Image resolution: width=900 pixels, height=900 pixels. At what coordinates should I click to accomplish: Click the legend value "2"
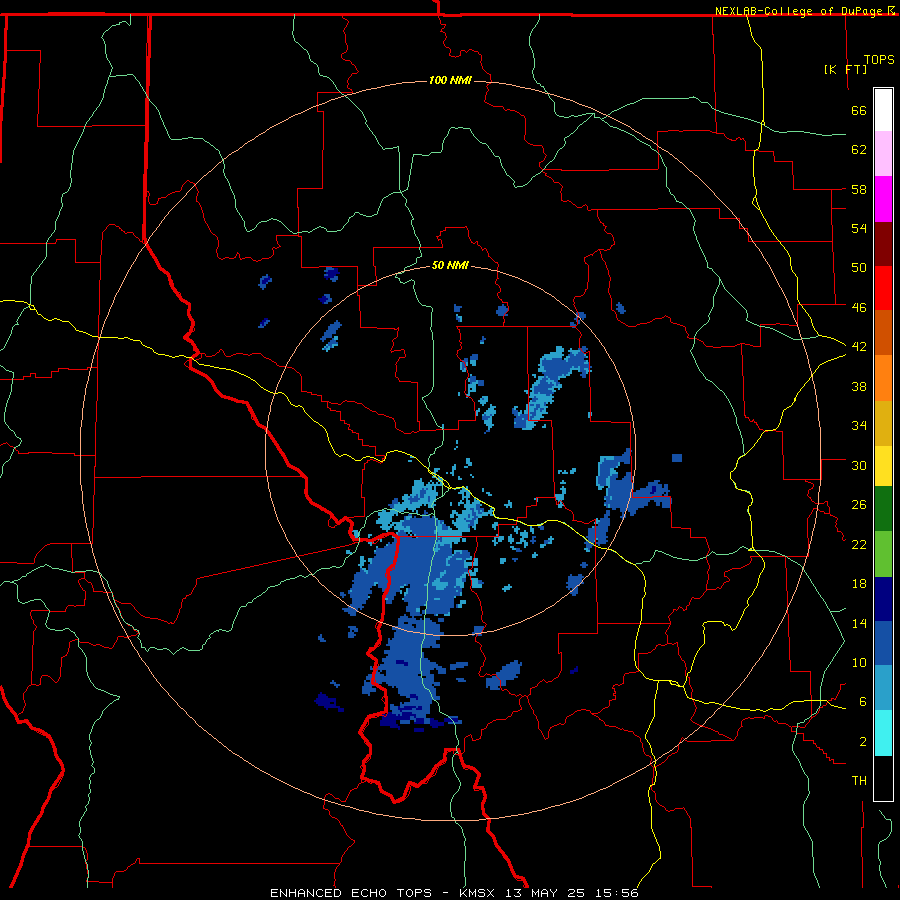coord(863,741)
